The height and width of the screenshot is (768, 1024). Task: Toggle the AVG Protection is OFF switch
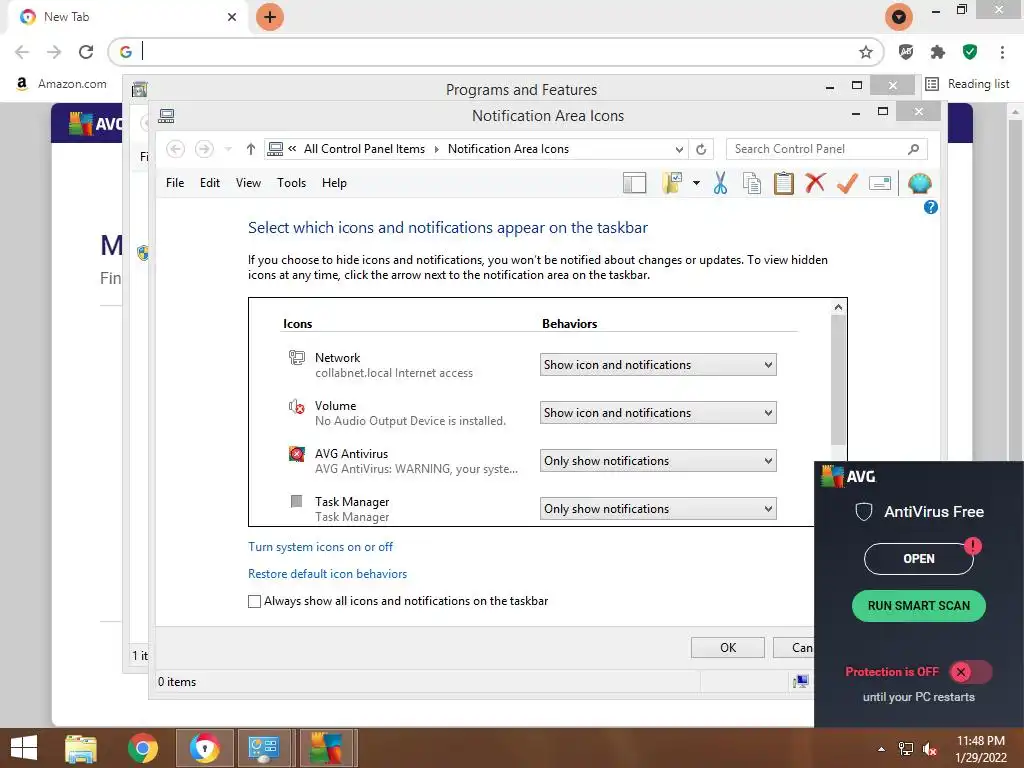(x=970, y=671)
